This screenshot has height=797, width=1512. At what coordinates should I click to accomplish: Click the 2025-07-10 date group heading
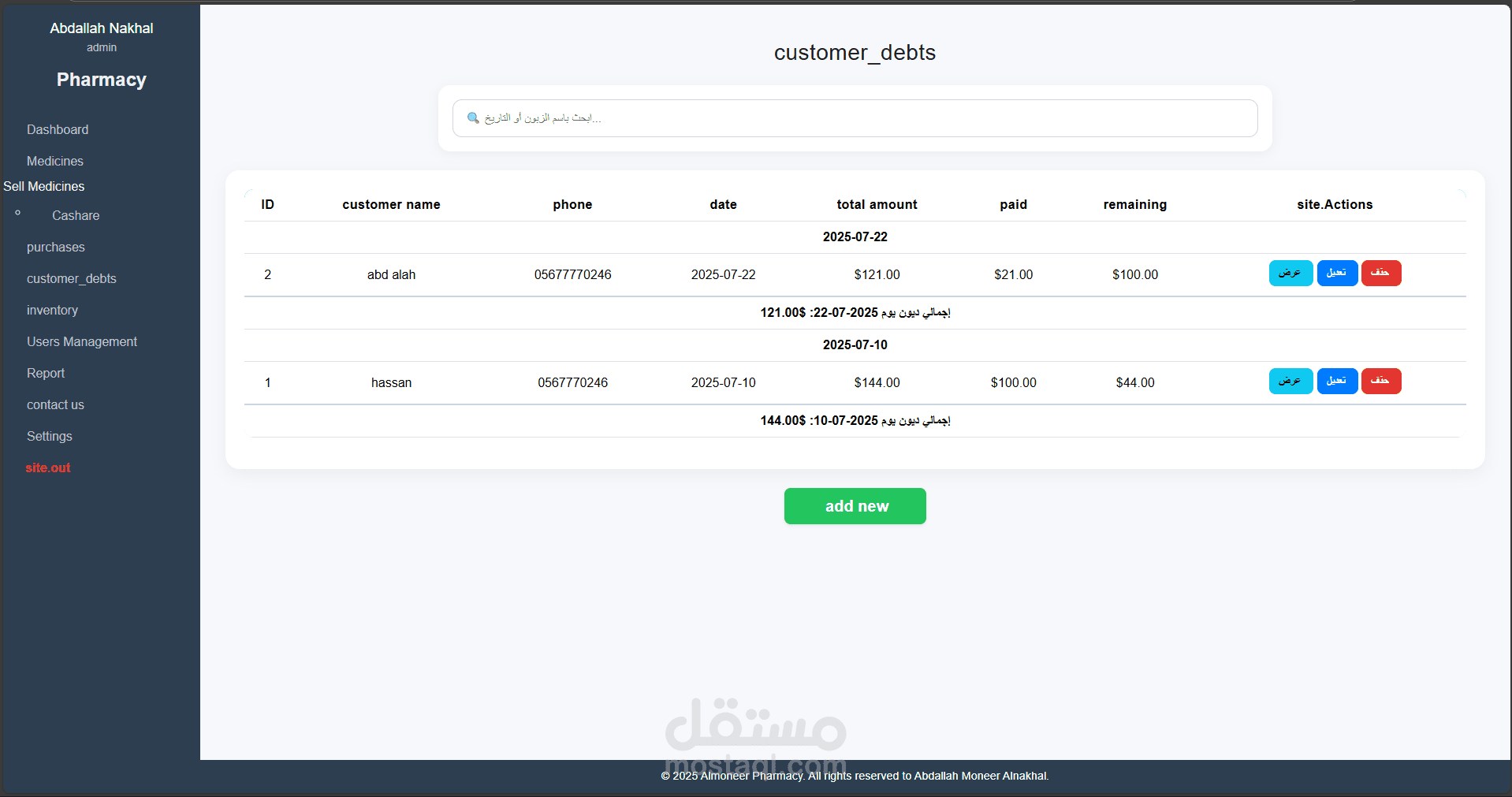point(855,344)
